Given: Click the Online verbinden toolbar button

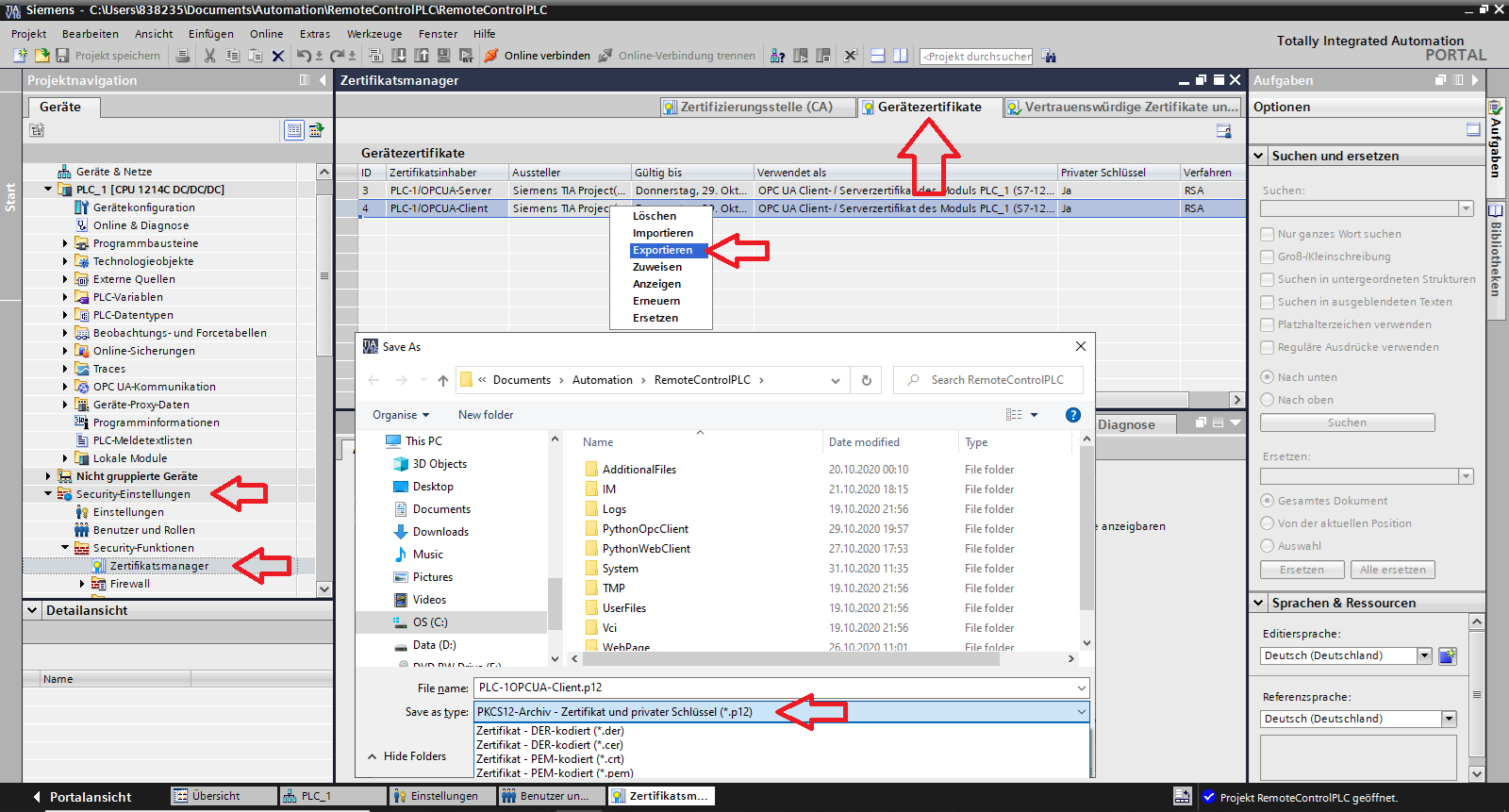Looking at the screenshot, I should pos(538,56).
